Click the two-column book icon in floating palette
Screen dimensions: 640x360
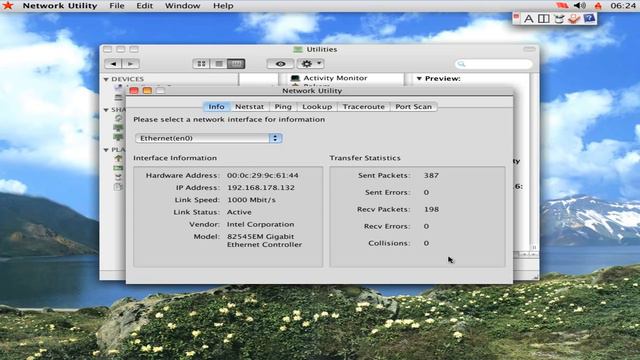point(544,19)
